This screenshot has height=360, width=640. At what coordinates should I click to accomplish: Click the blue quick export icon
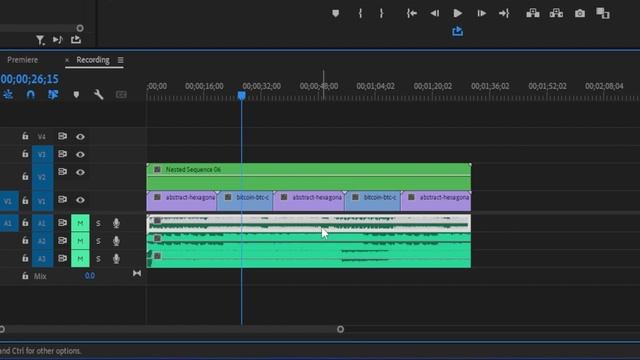click(x=458, y=31)
